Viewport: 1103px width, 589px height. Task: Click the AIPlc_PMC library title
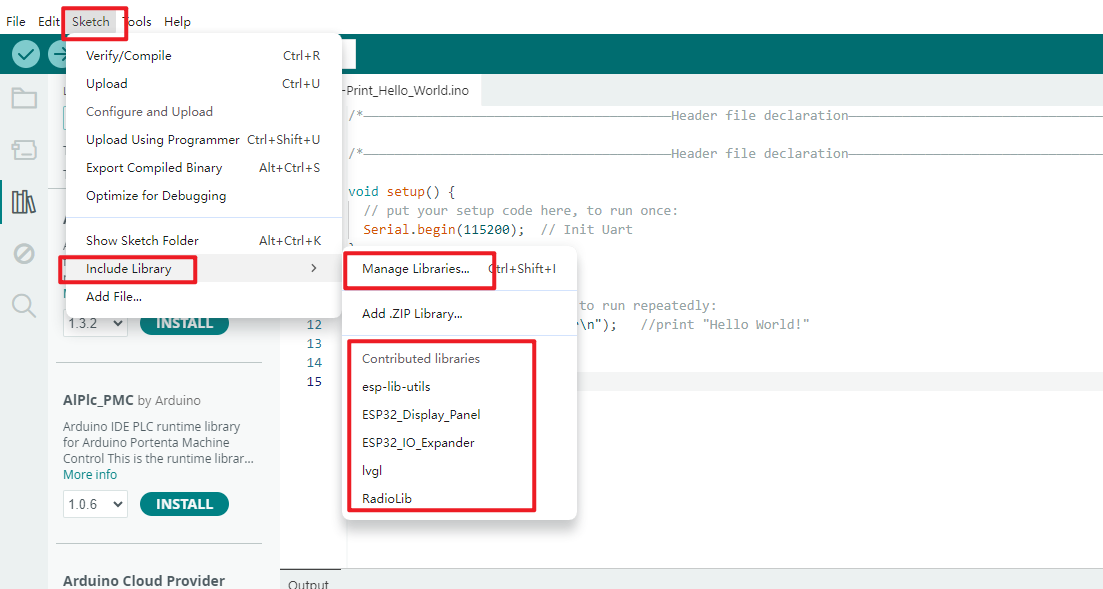tap(98, 400)
